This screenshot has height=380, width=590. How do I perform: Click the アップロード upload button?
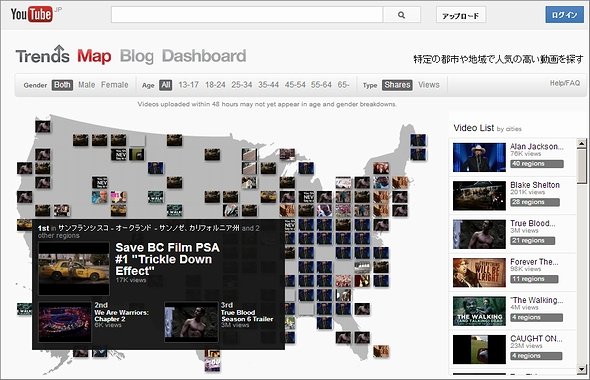point(461,15)
